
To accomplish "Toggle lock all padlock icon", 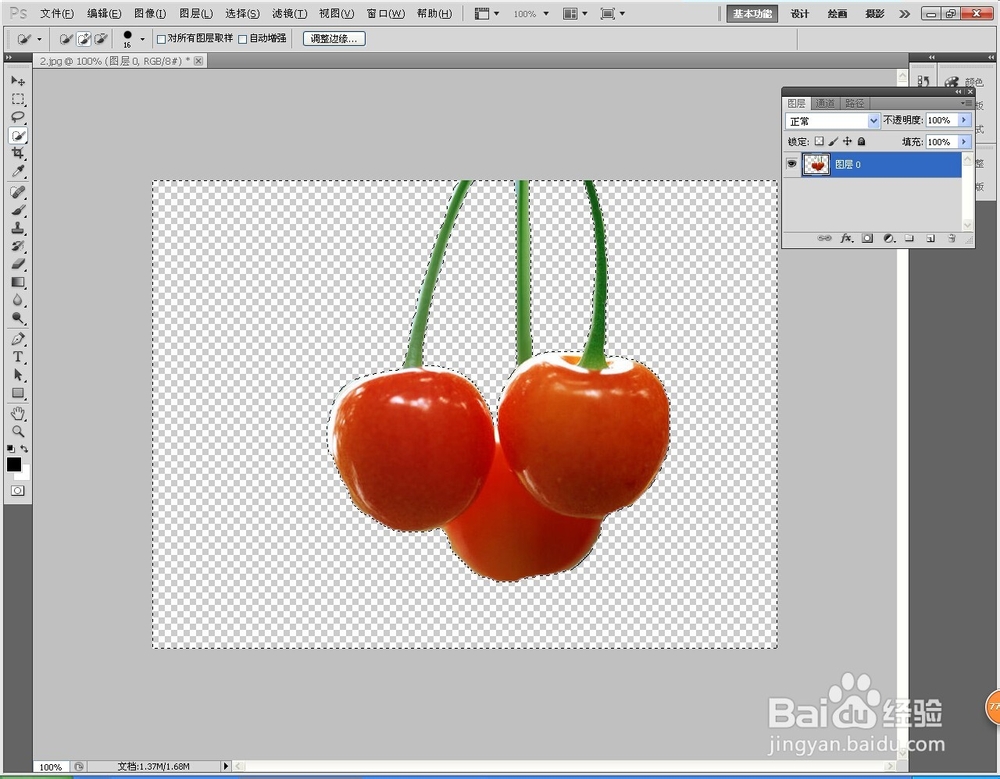I will 862,141.
